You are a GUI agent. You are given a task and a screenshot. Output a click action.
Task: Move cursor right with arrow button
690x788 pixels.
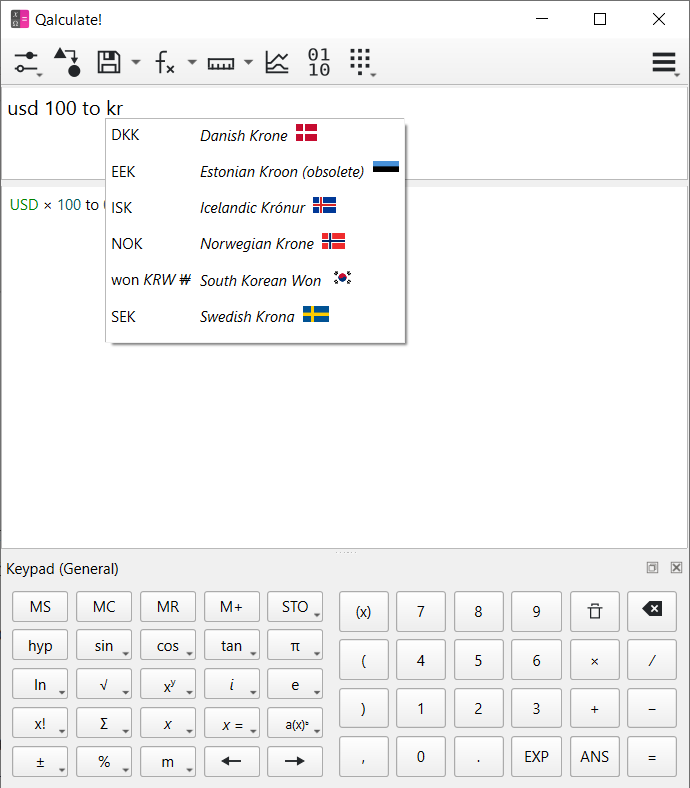(295, 762)
